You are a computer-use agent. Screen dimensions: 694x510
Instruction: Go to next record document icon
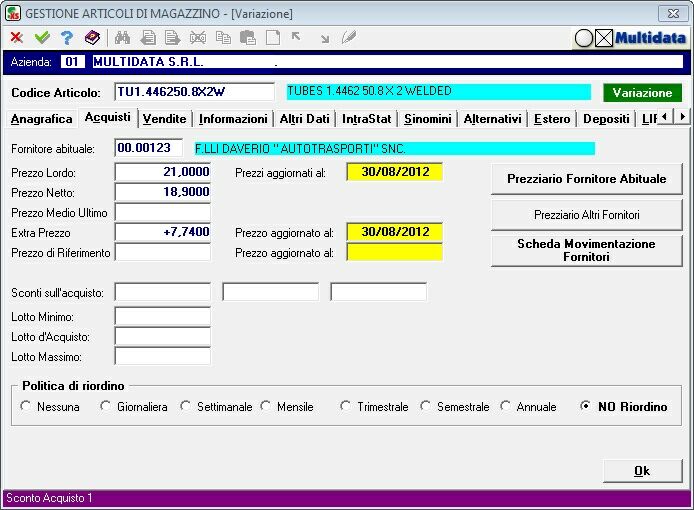[x=172, y=38]
